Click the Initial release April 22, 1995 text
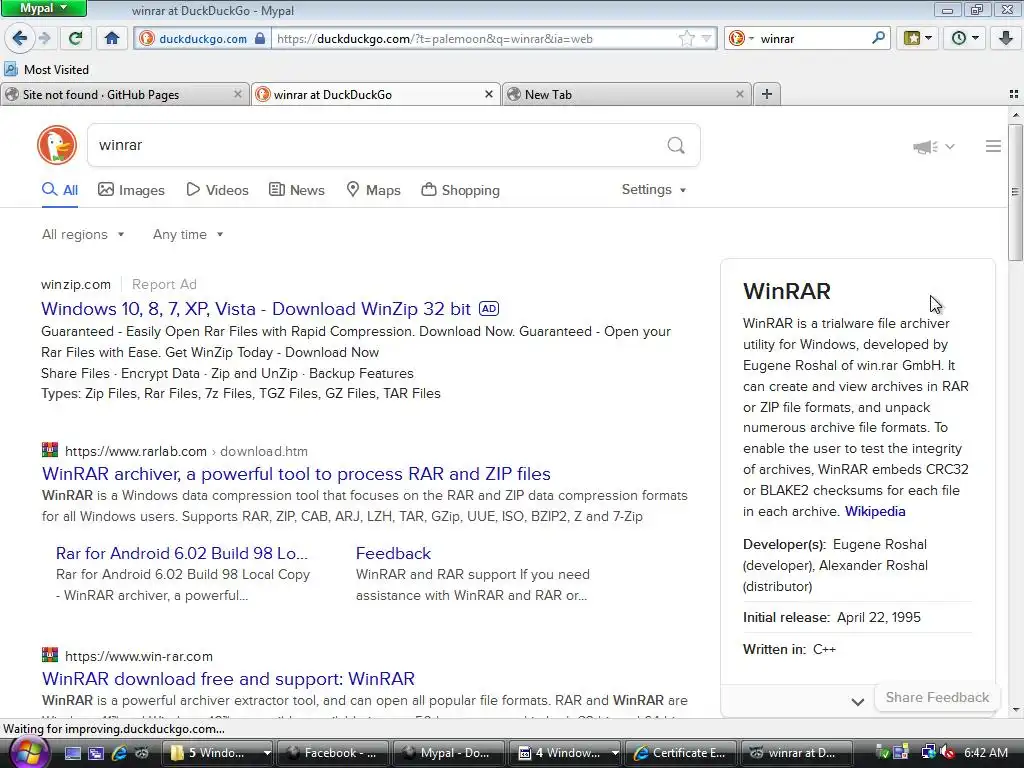 831,617
